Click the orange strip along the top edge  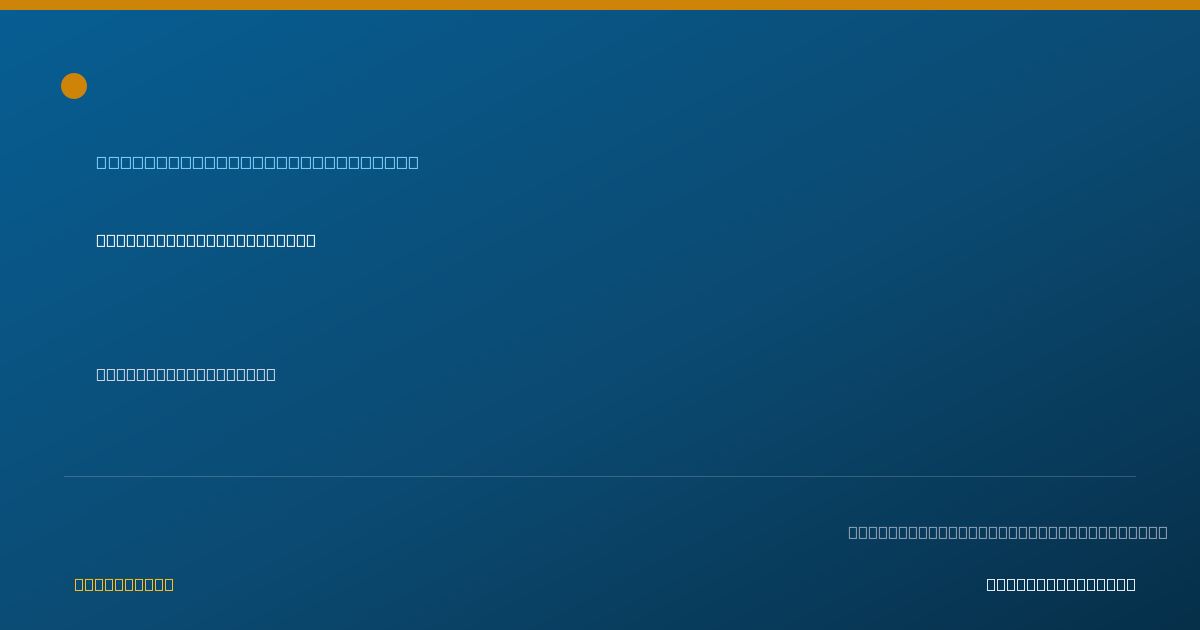tap(600, 5)
